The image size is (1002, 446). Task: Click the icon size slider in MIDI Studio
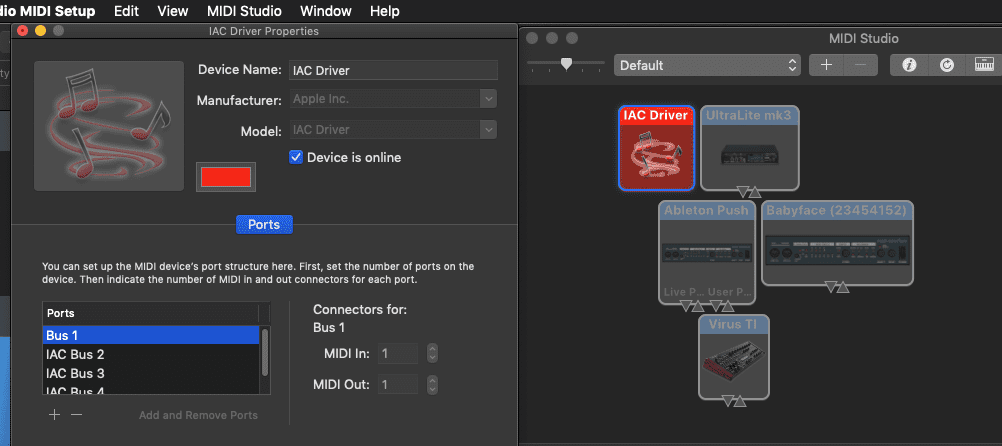point(566,64)
